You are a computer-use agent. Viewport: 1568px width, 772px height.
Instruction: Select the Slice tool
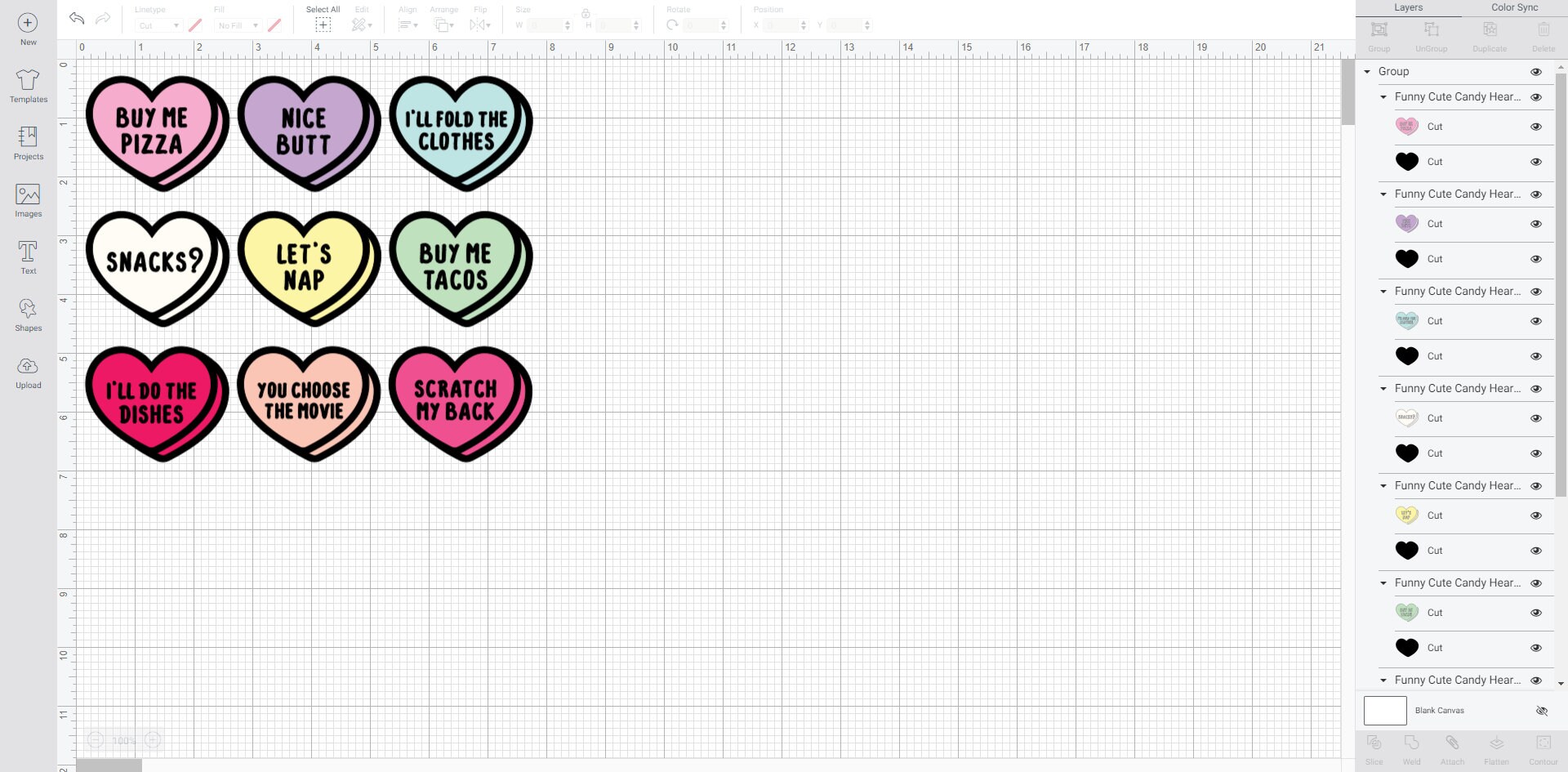[x=1374, y=744]
